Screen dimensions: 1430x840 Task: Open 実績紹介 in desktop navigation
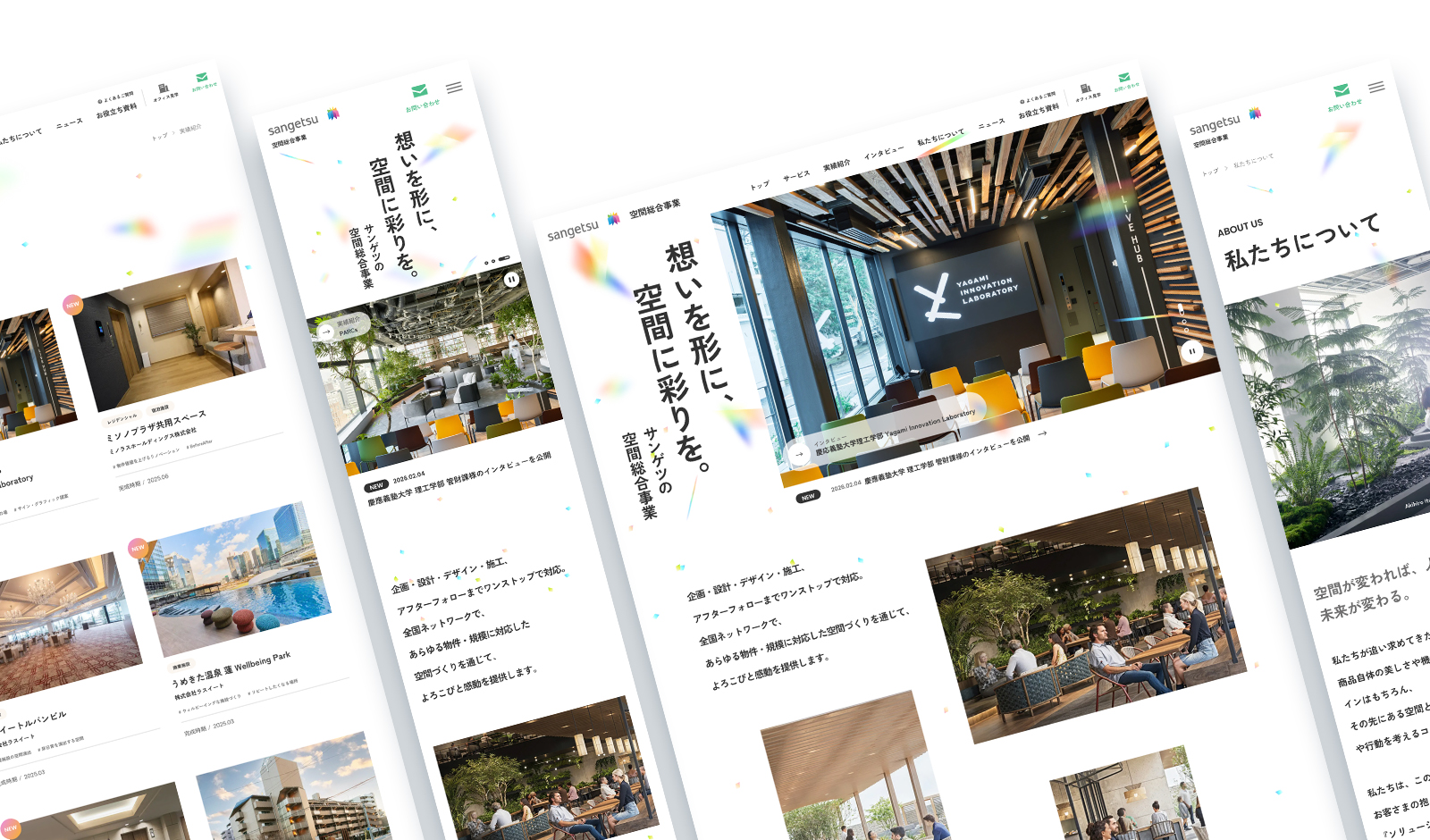click(837, 165)
